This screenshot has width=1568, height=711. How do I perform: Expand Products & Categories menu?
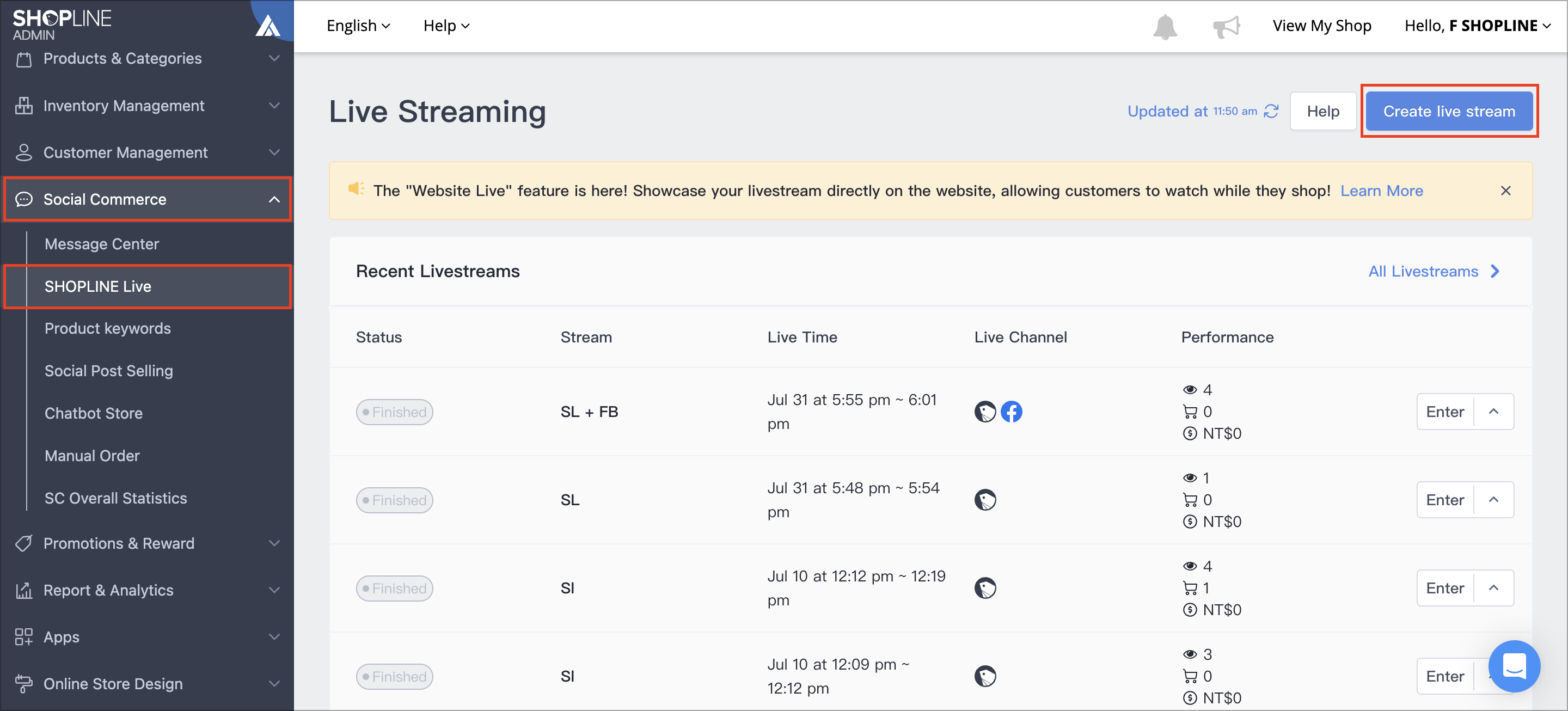tap(274, 59)
